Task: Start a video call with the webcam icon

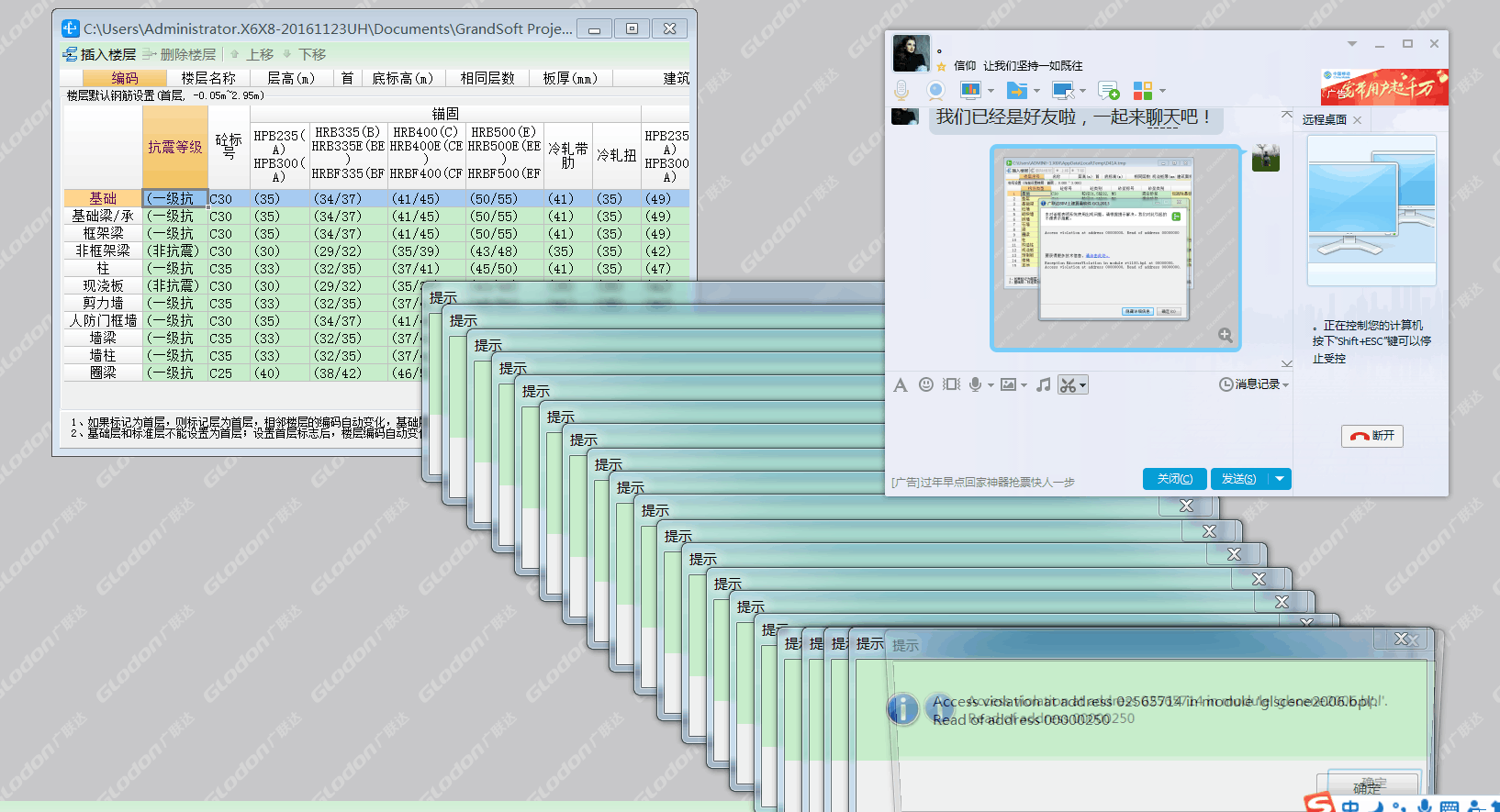Action: 935,90
